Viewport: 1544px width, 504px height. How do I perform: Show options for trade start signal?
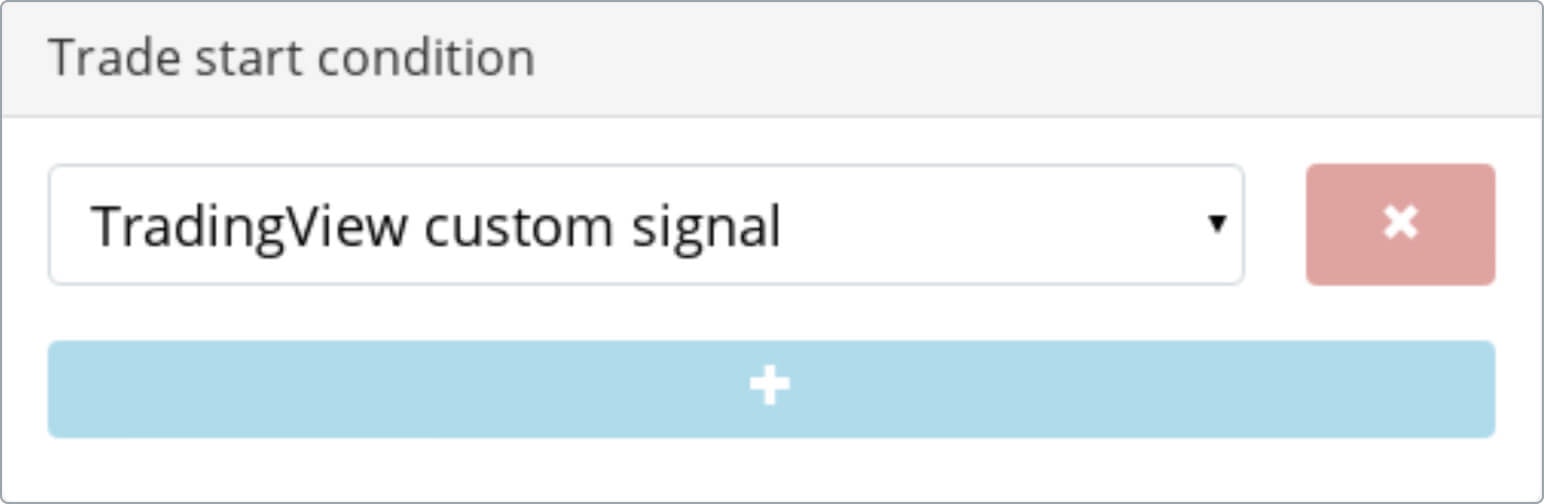pos(646,224)
